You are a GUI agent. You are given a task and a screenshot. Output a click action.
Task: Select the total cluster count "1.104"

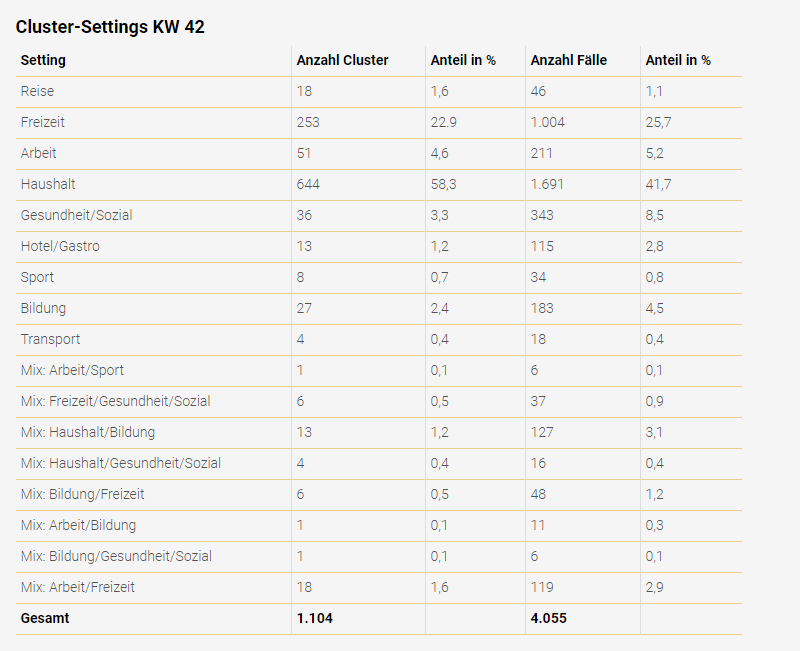click(x=315, y=618)
